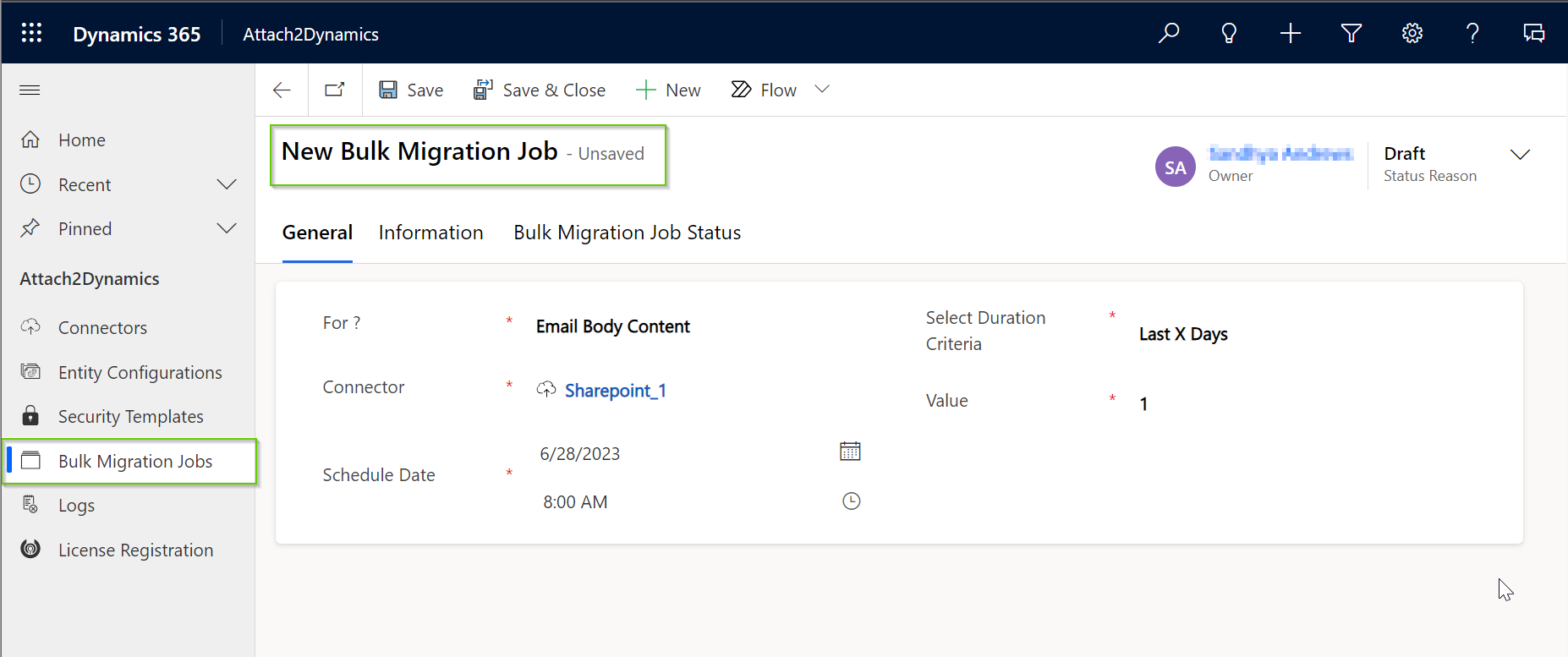Open the advanced find funnel icon
The image size is (1568, 657).
click(x=1351, y=33)
